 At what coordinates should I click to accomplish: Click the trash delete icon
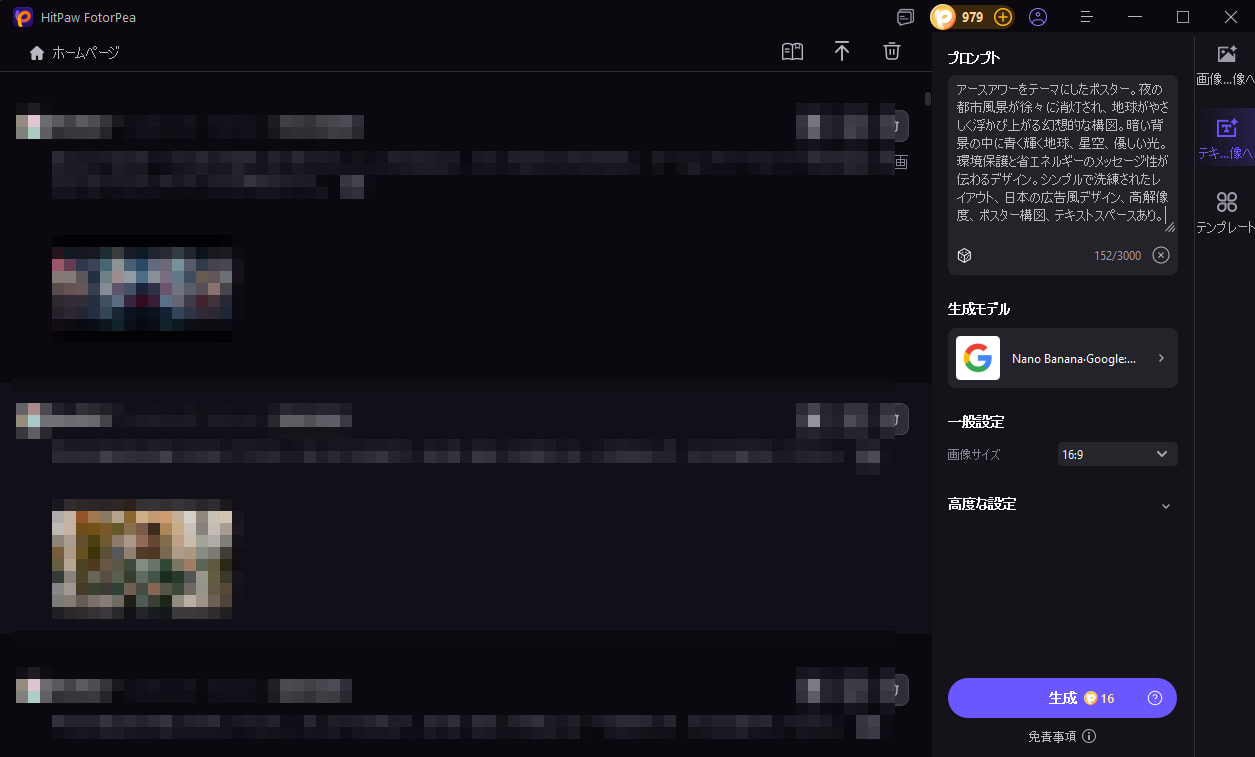[x=892, y=52]
